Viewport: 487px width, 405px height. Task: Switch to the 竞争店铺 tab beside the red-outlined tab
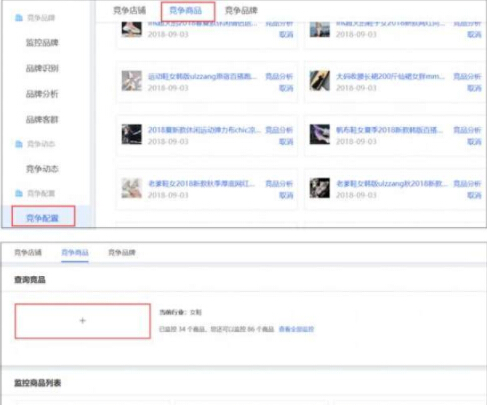tap(129, 11)
